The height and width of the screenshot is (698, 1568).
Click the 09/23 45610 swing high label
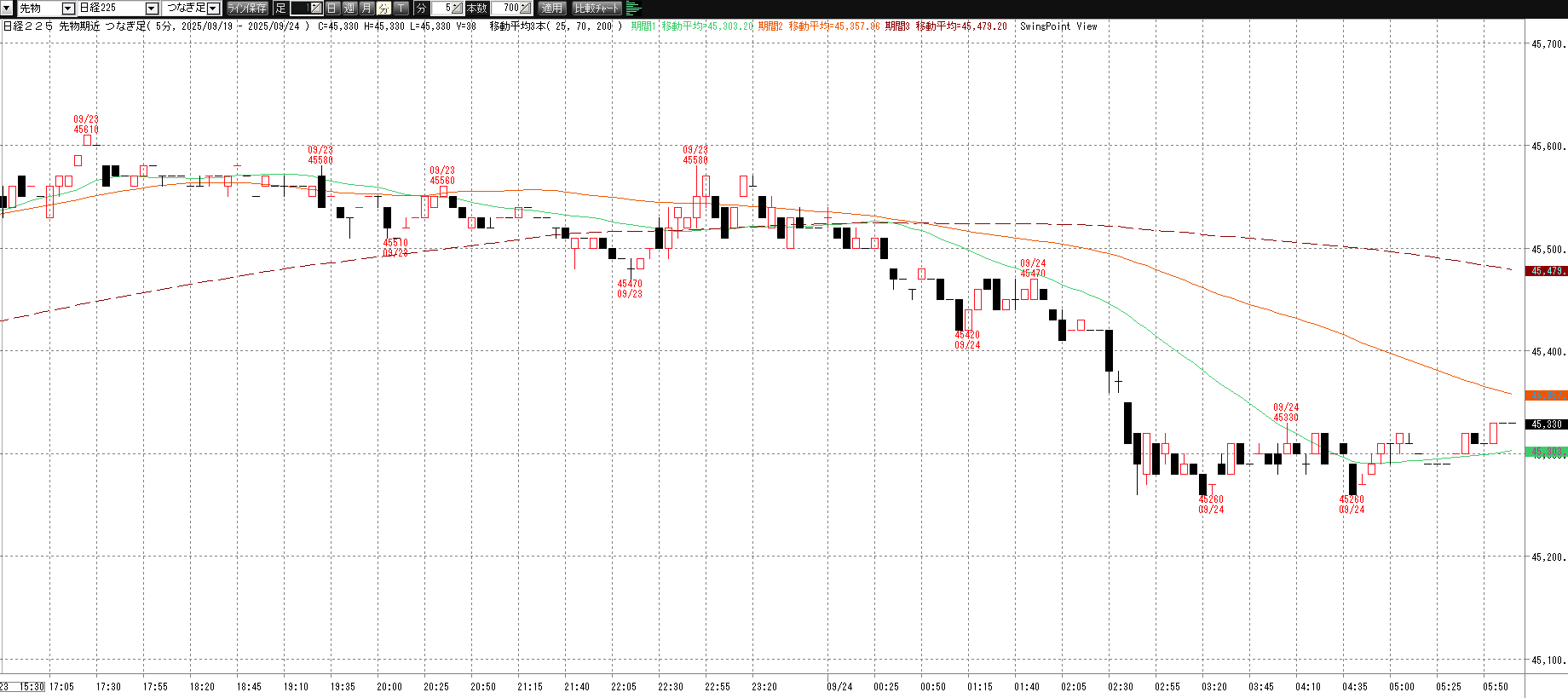[x=86, y=124]
